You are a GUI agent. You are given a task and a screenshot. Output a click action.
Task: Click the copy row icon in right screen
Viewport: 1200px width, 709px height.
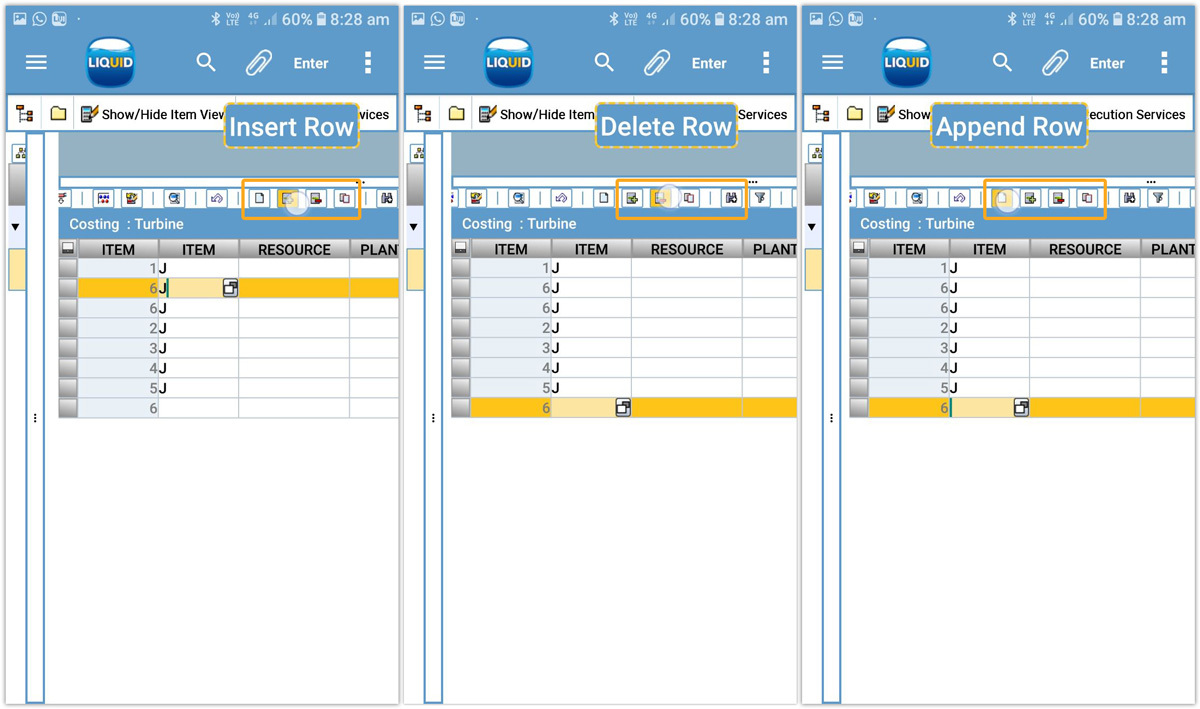[1087, 199]
